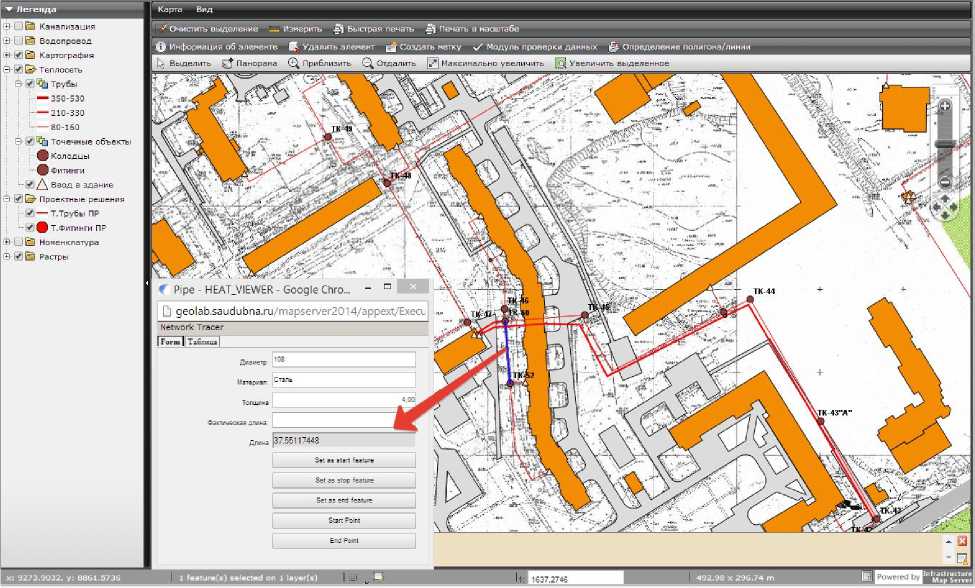The height and width of the screenshot is (588, 975).
Task: Click the Удалить элемент delete icon
Action: coord(293,46)
